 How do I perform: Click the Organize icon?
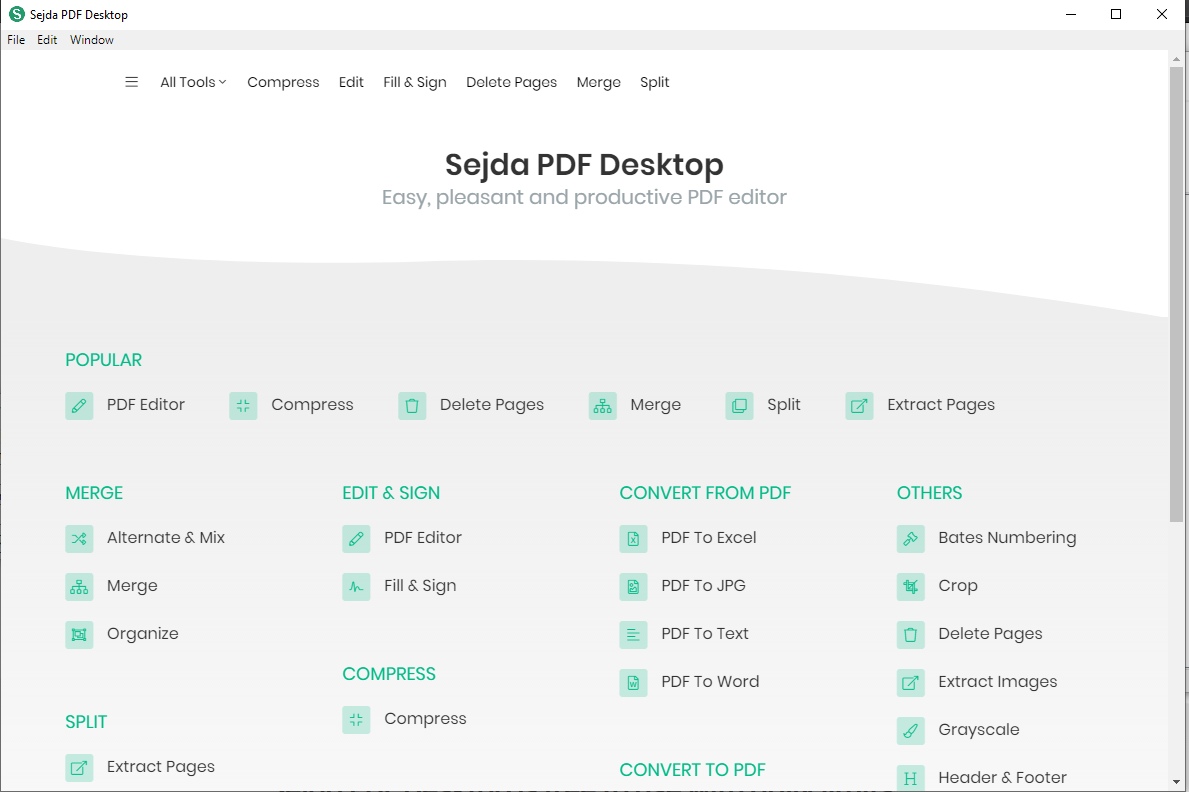[79, 635]
